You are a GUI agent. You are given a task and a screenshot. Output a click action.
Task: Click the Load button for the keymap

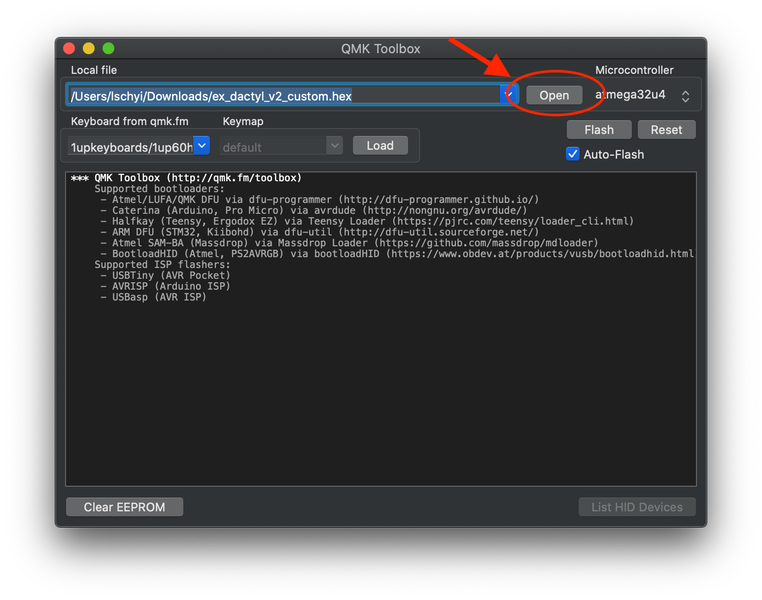coord(380,146)
